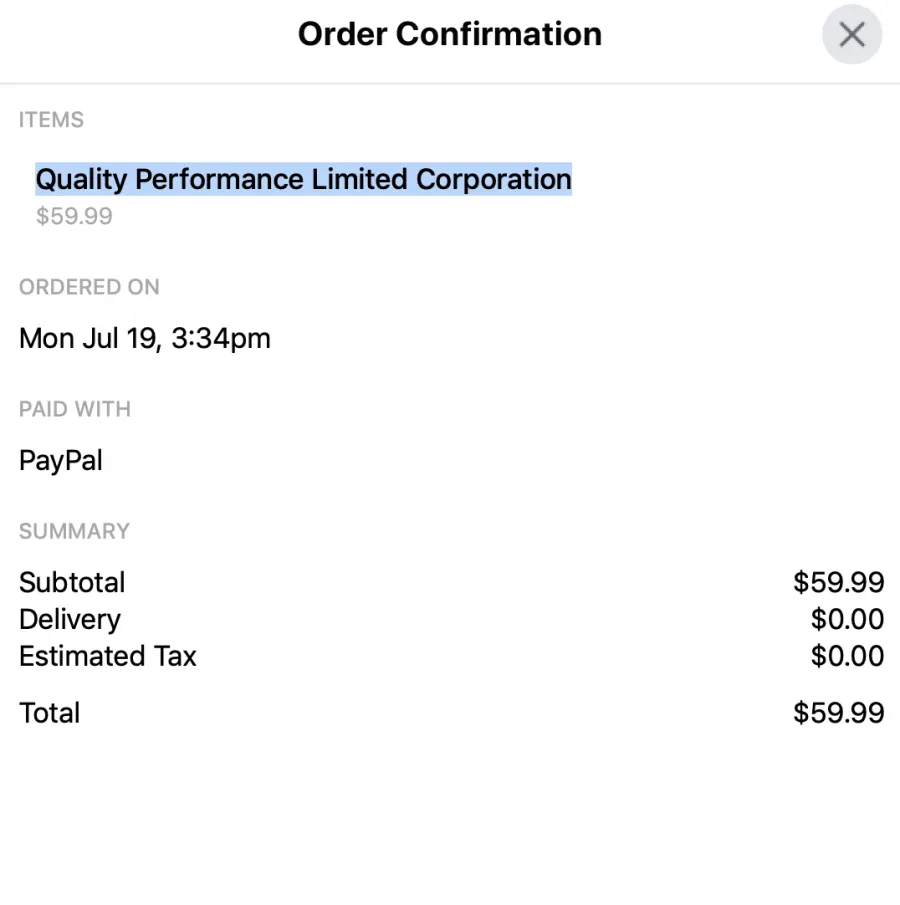Viewport: 900px width, 905px height.
Task: Click the SUMMARY section header
Action: click(x=74, y=531)
